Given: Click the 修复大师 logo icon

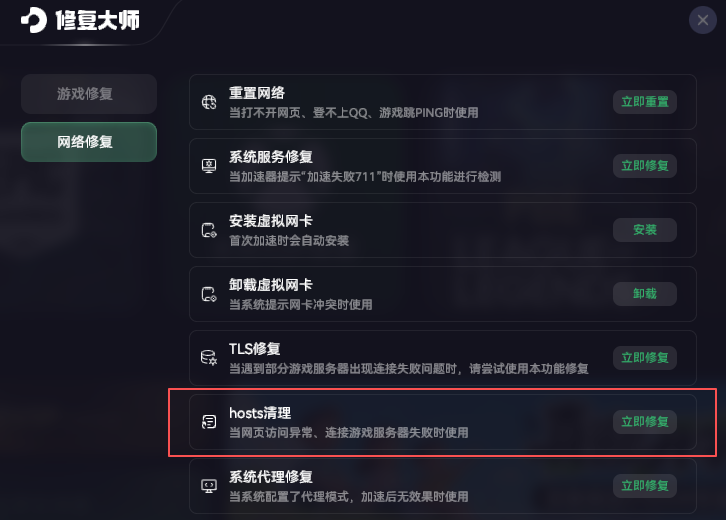Looking at the screenshot, I should click(x=34, y=21).
